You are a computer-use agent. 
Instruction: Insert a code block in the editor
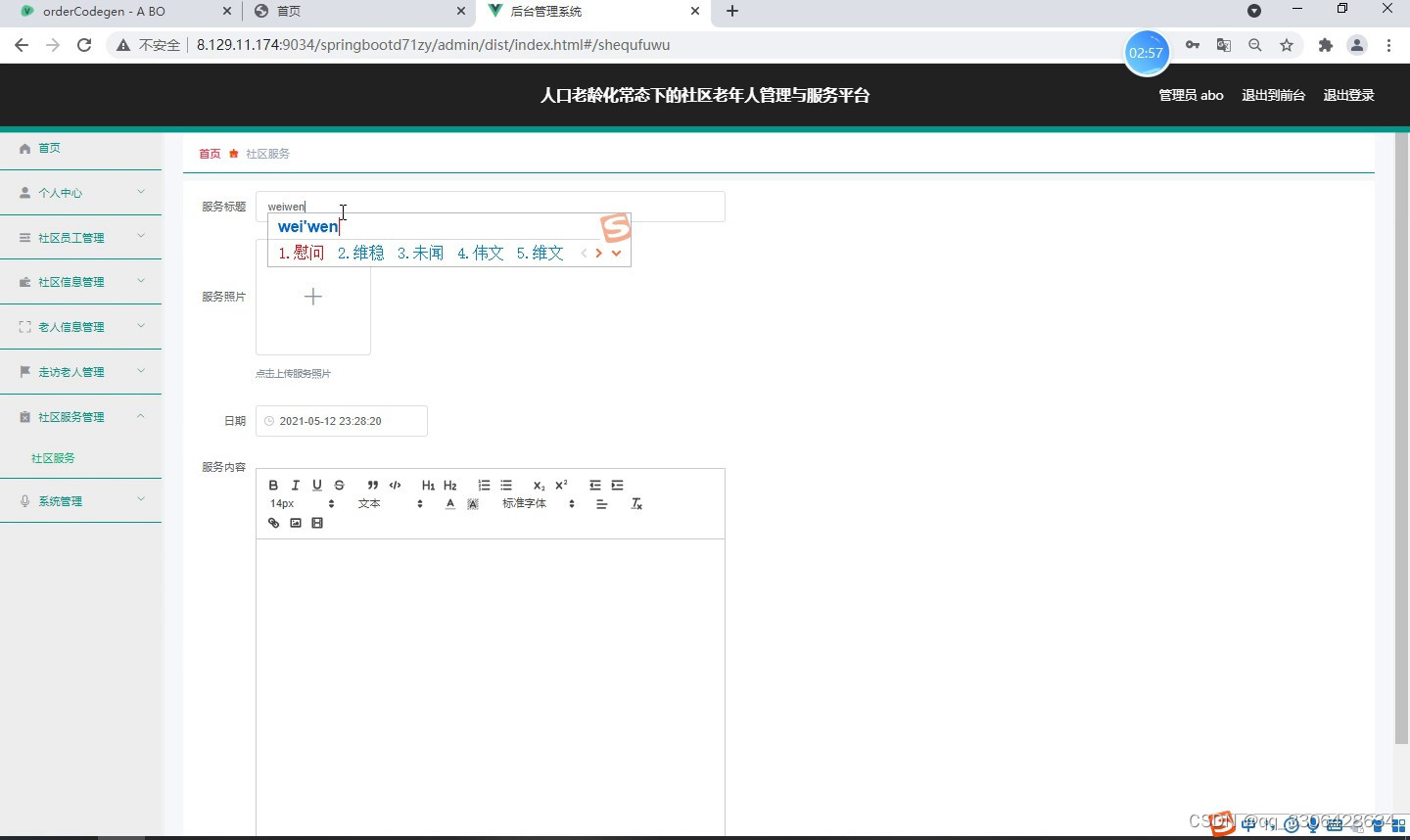(395, 486)
